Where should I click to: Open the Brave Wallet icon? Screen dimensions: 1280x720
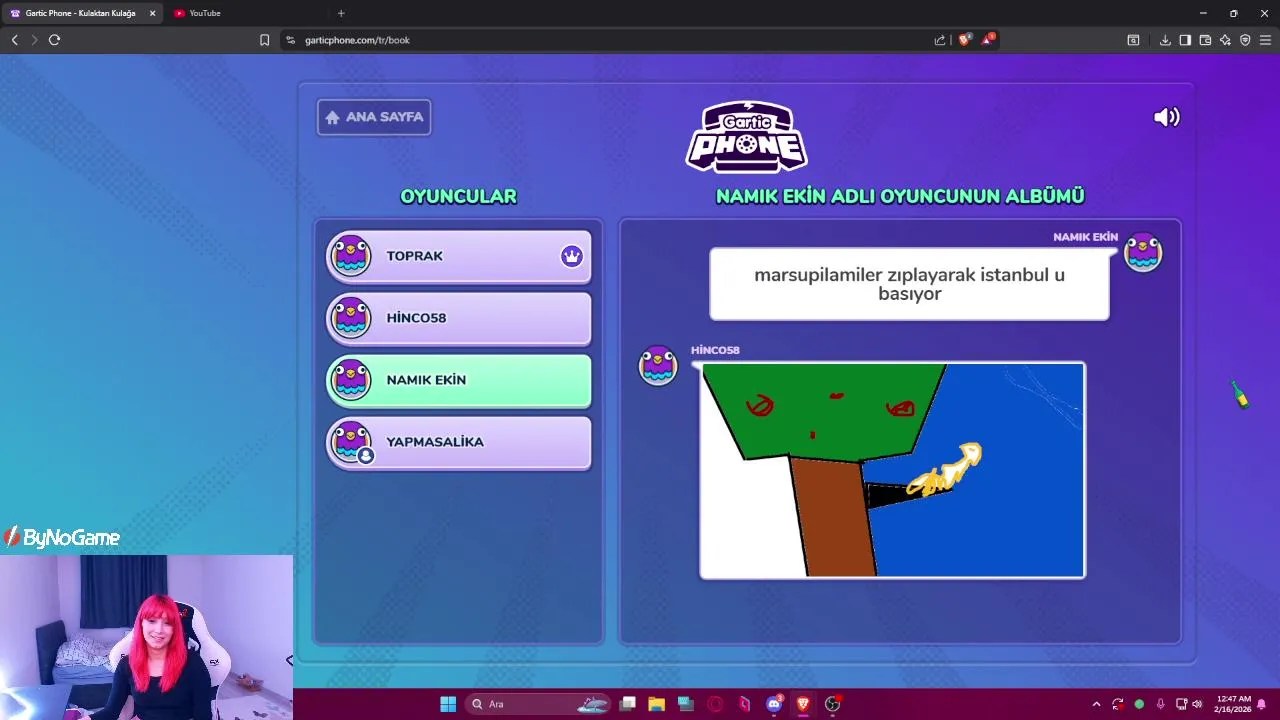point(1205,40)
